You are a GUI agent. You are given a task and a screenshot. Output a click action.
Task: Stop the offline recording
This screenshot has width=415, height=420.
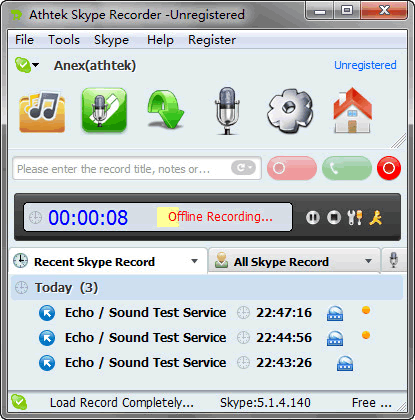pos(334,218)
